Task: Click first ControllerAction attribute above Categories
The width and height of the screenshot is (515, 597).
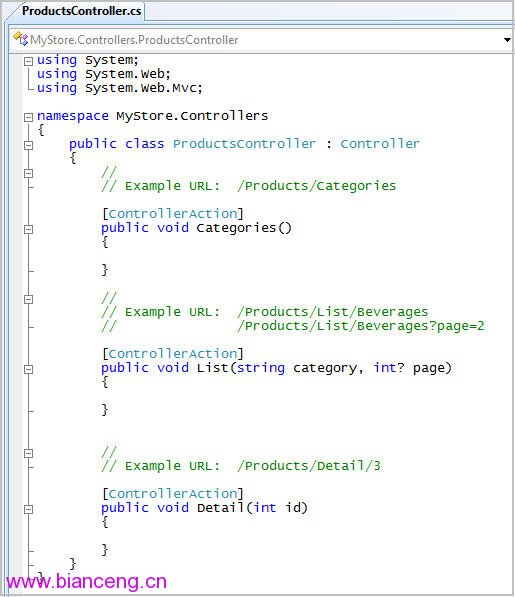Action: [173, 214]
